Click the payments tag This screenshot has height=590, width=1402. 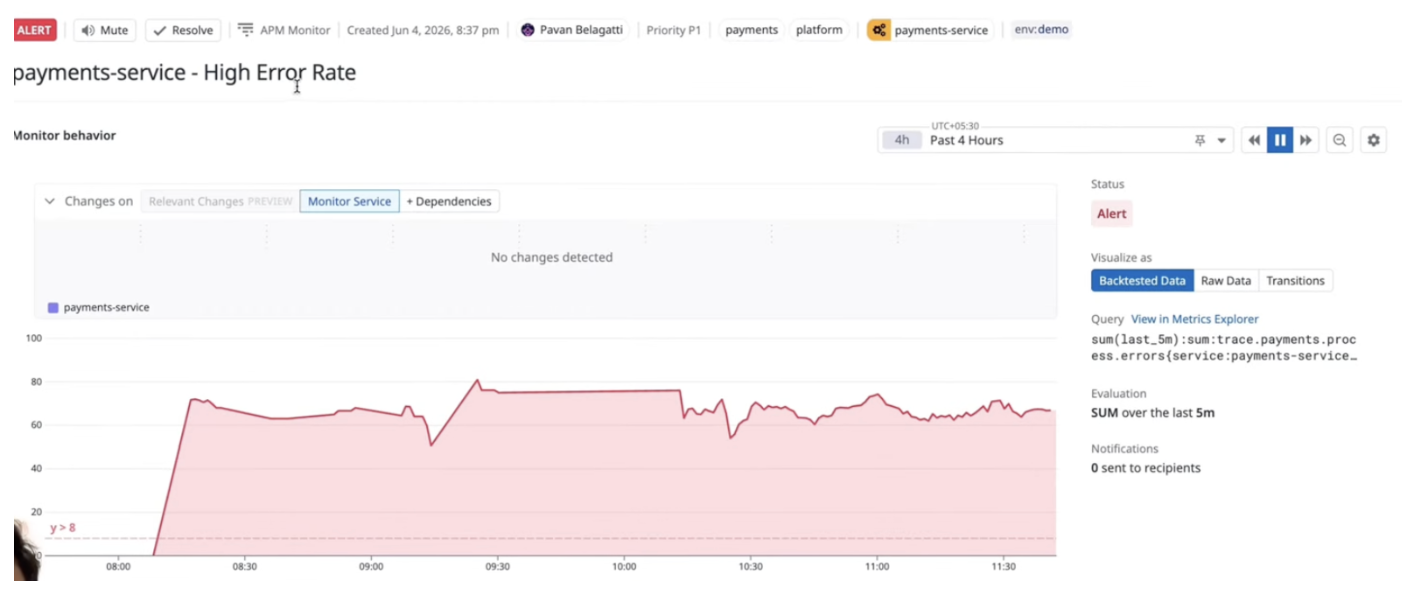(x=751, y=30)
